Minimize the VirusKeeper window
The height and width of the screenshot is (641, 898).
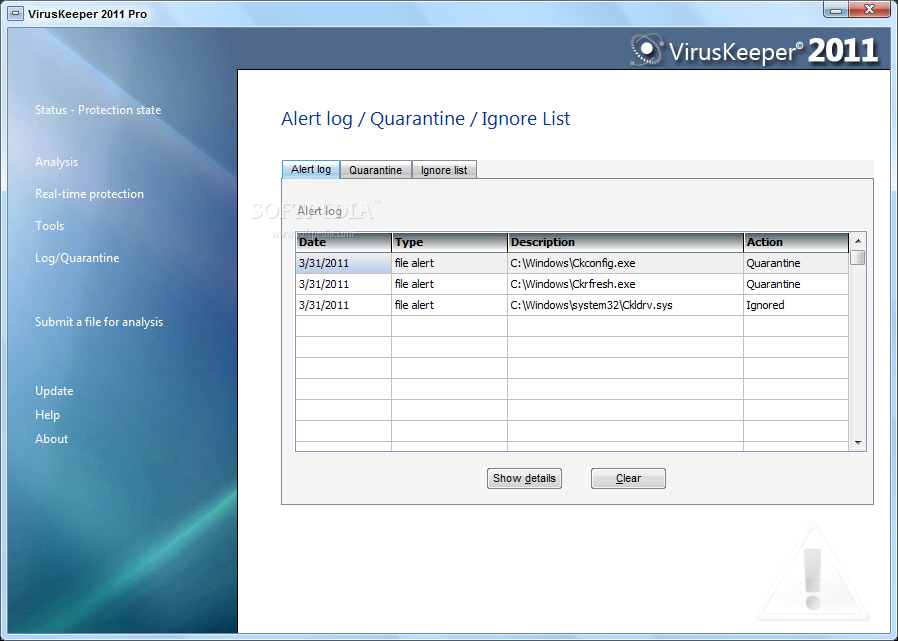point(836,10)
